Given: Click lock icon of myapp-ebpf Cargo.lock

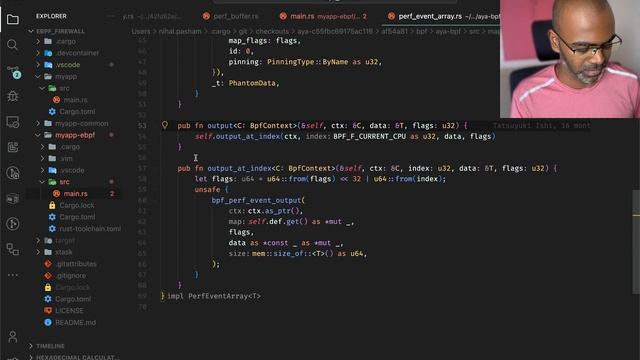Looking at the screenshot, I should tap(52, 205).
